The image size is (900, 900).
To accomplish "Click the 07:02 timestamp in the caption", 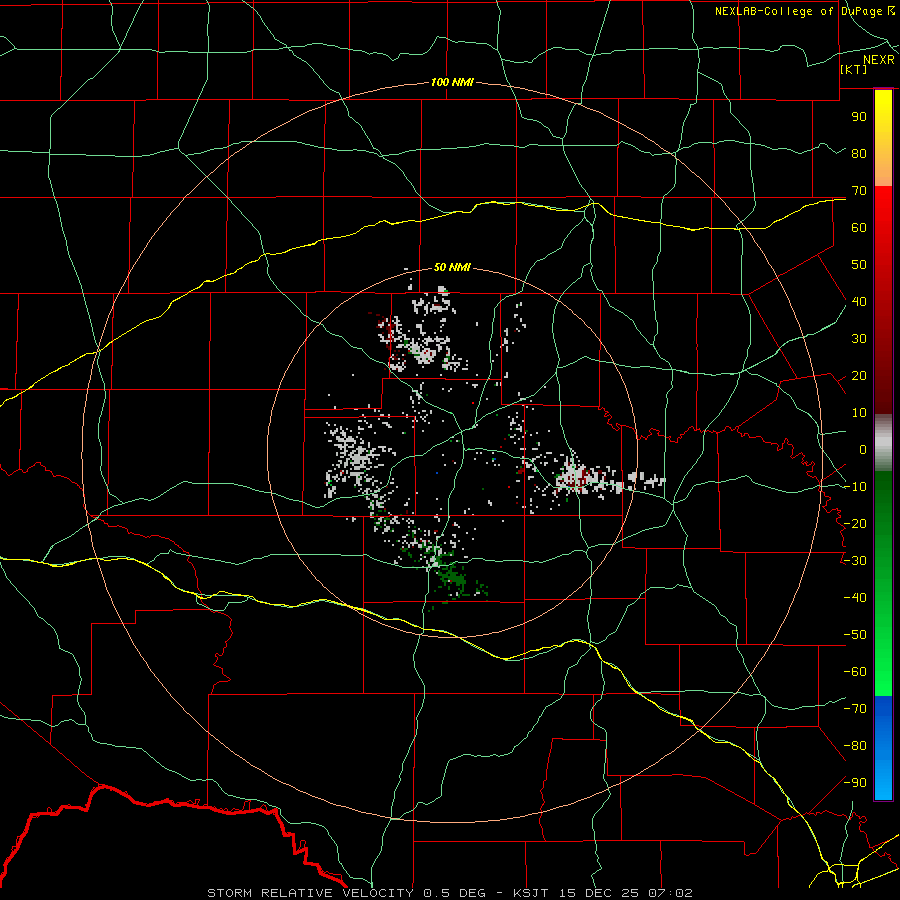I will 669,893.
